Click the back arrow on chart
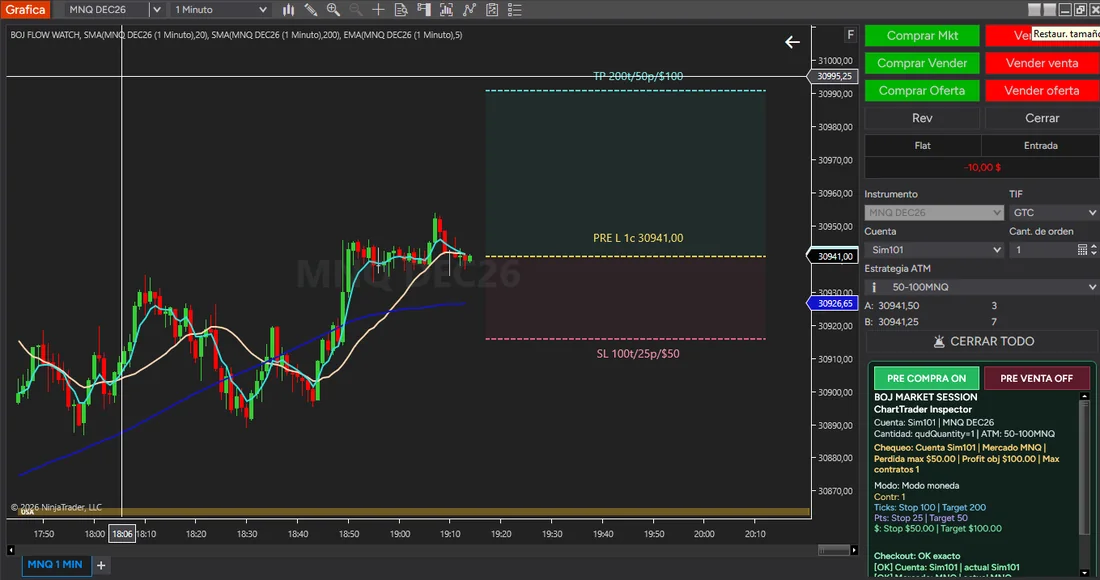This screenshot has width=1100, height=580. coord(792,42)
